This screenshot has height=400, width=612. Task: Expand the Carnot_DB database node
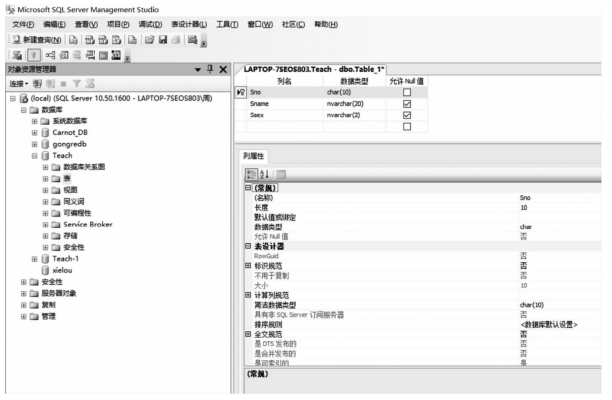(35, 133)
